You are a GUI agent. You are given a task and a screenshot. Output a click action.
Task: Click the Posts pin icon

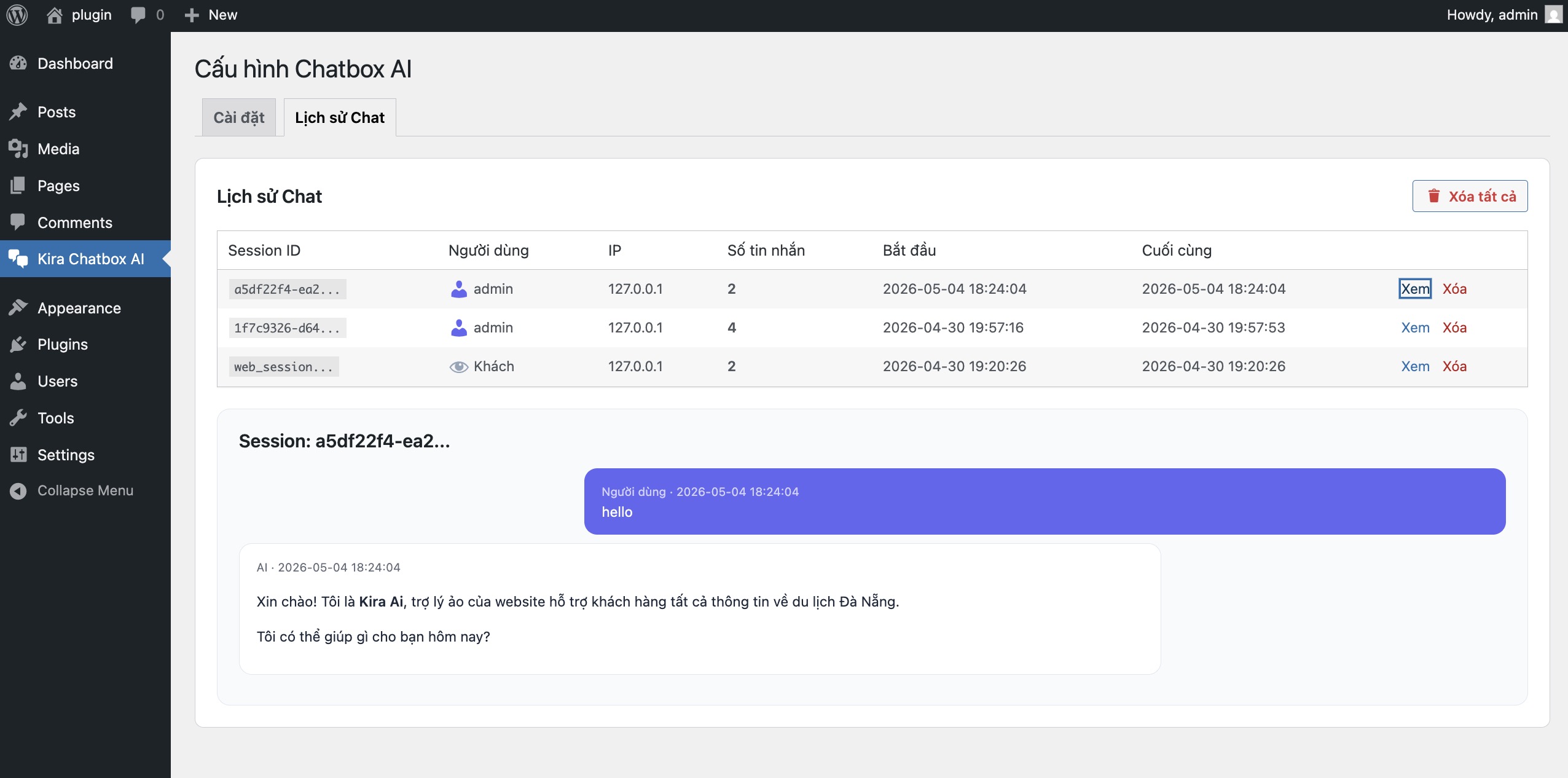(x=18, y=112)
